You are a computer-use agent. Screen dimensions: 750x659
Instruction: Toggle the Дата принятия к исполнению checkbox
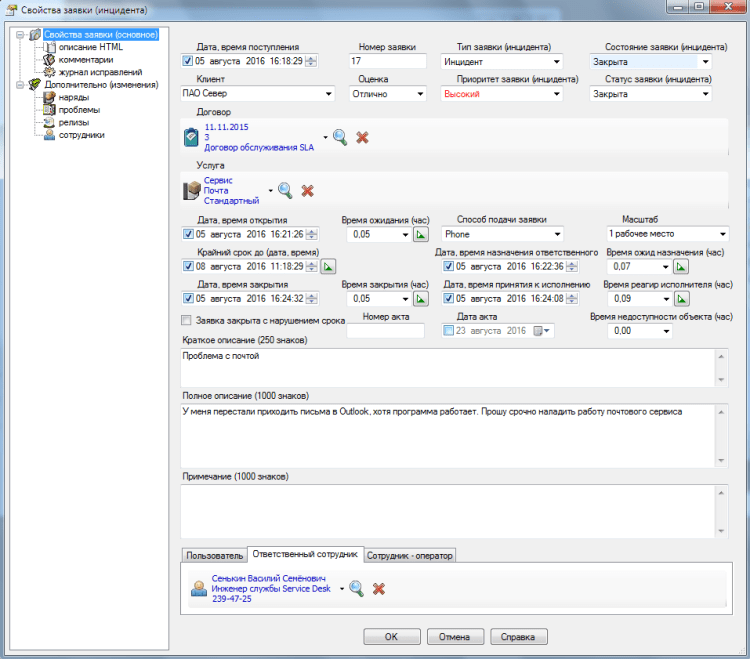point(448,299)
